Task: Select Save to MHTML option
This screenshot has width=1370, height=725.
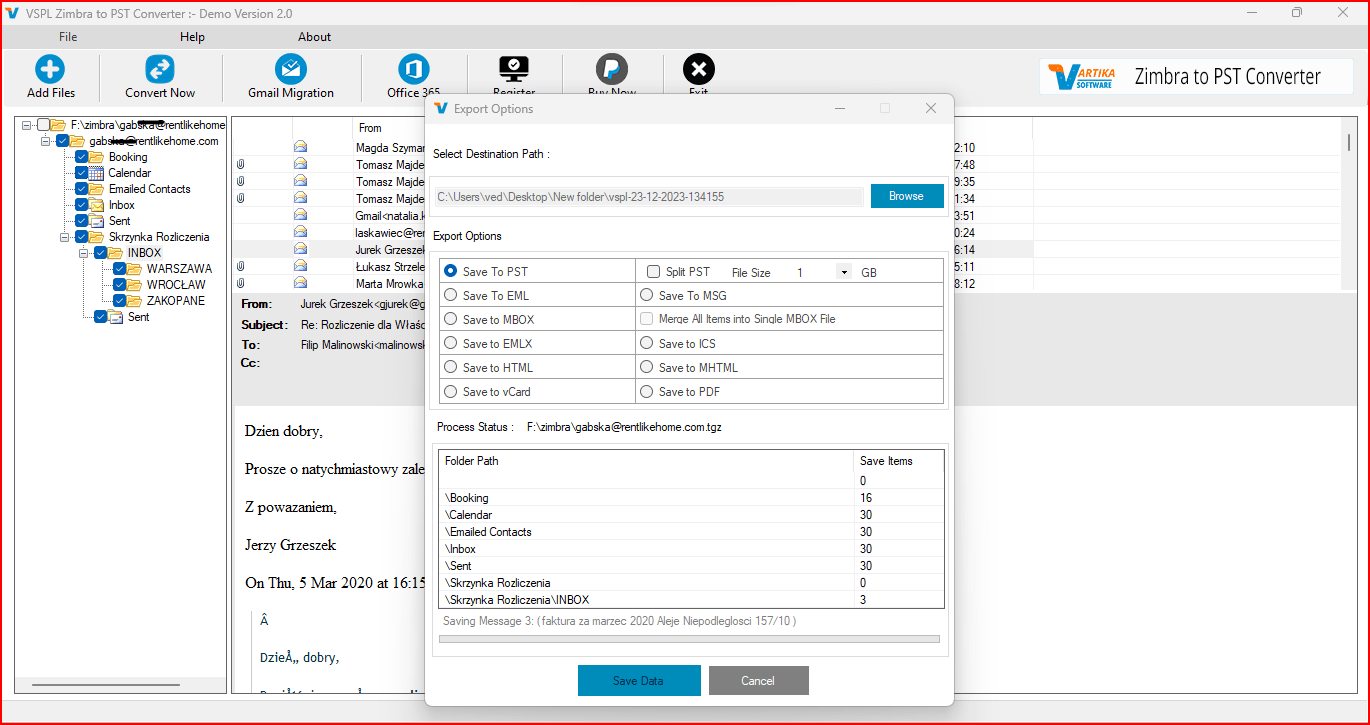Action: point(647,367)
